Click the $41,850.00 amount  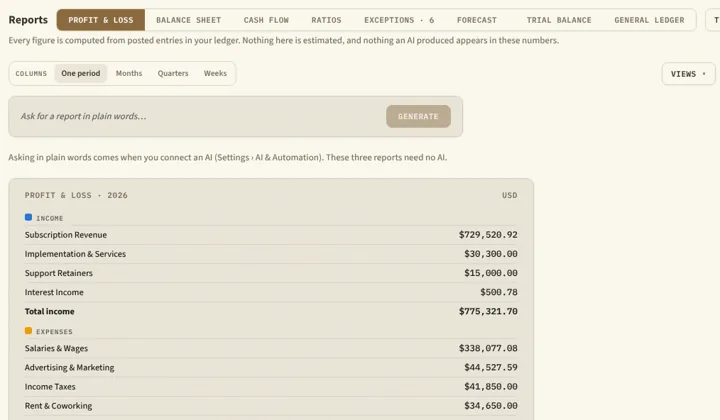click(x=490, y=387)
